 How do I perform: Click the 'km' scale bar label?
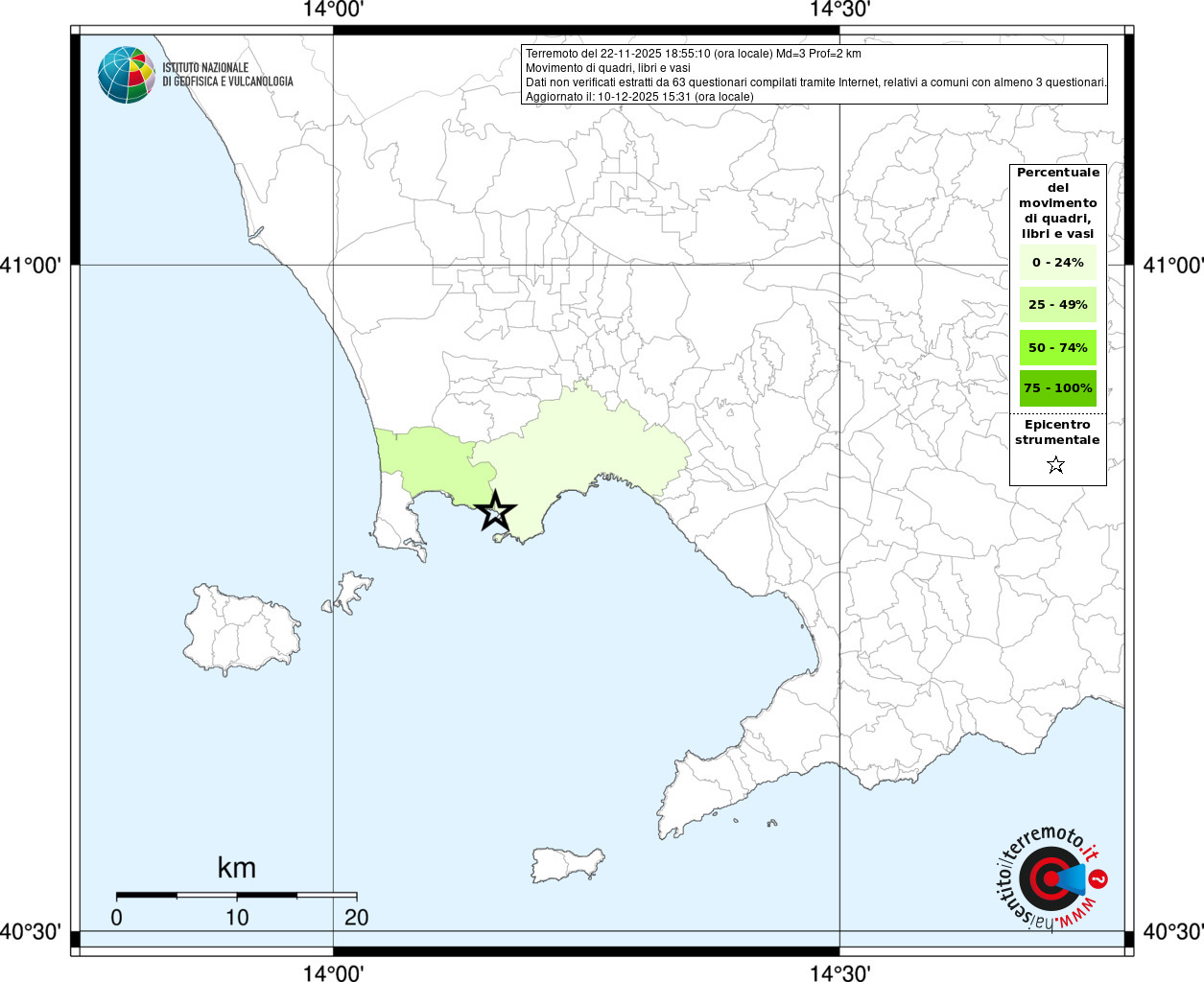(236, 868)
